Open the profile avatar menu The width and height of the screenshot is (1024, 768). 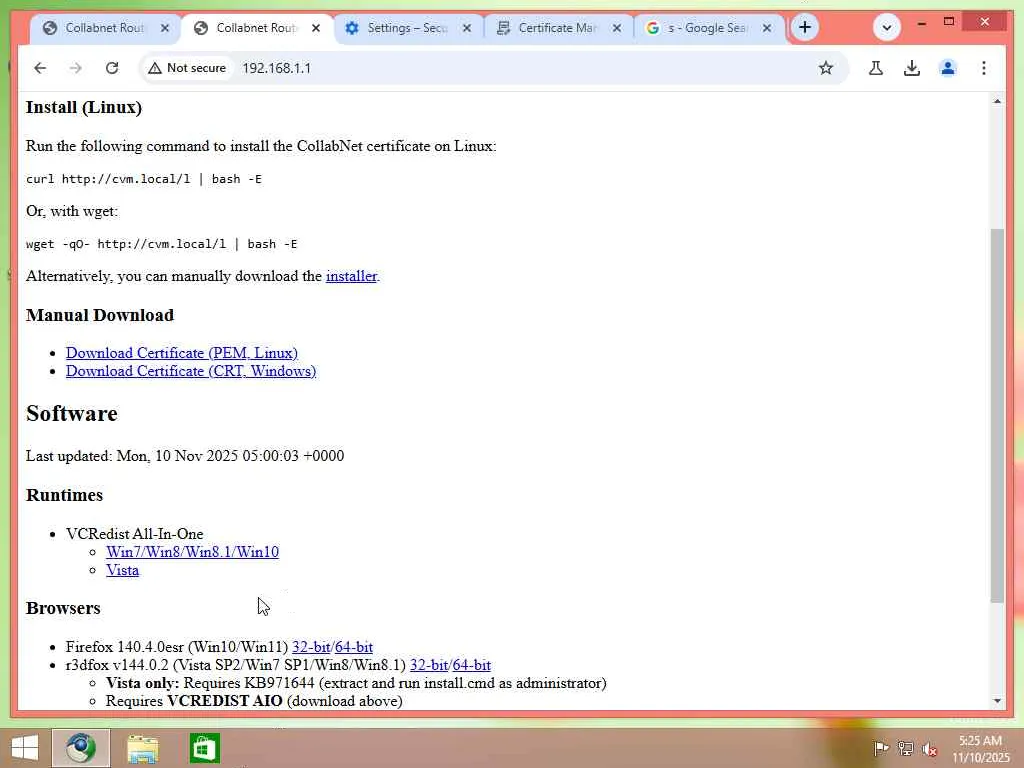(948, 68)
